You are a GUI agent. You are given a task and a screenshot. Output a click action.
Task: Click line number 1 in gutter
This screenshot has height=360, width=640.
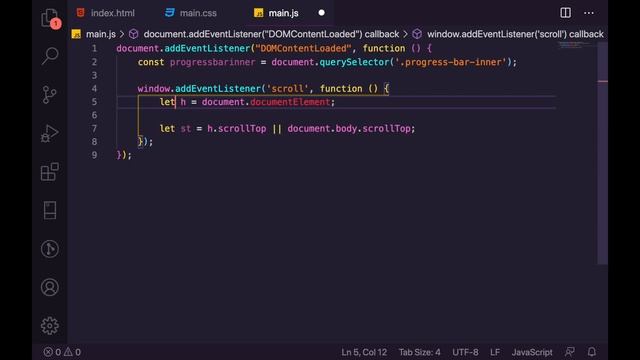point(94,49)
